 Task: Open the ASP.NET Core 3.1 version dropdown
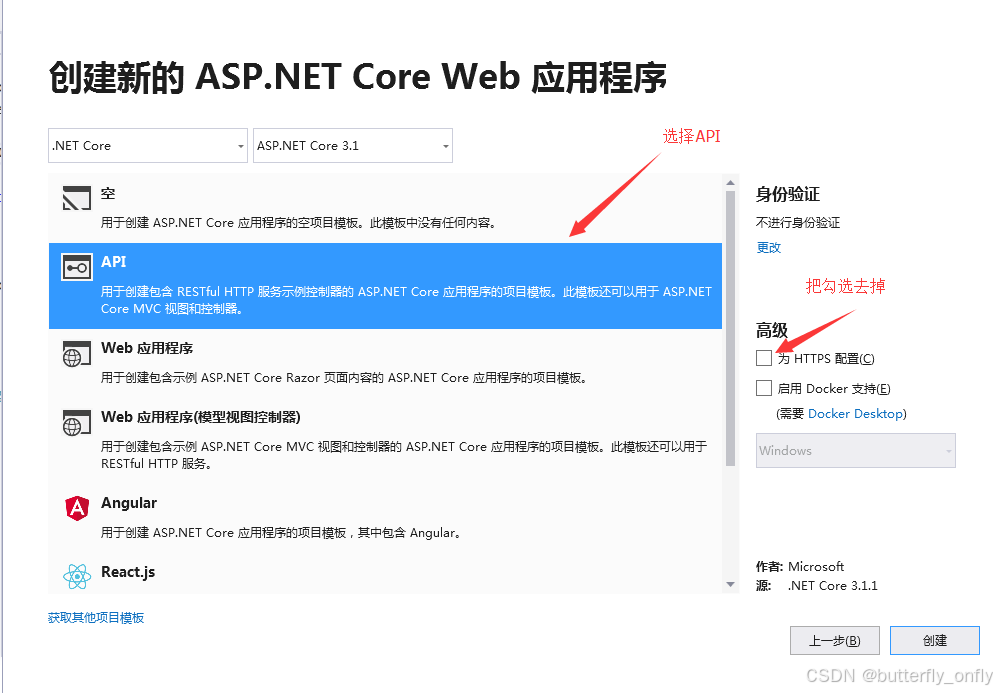353,146
